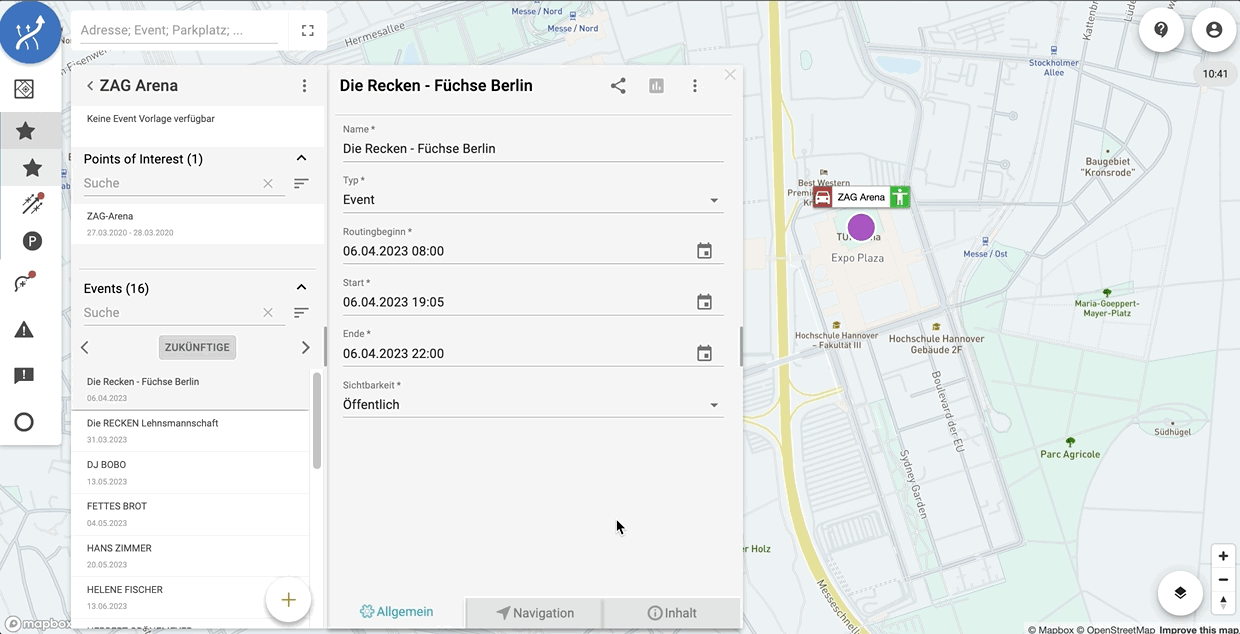Open calendar picker for Start date

coord(704,302)
